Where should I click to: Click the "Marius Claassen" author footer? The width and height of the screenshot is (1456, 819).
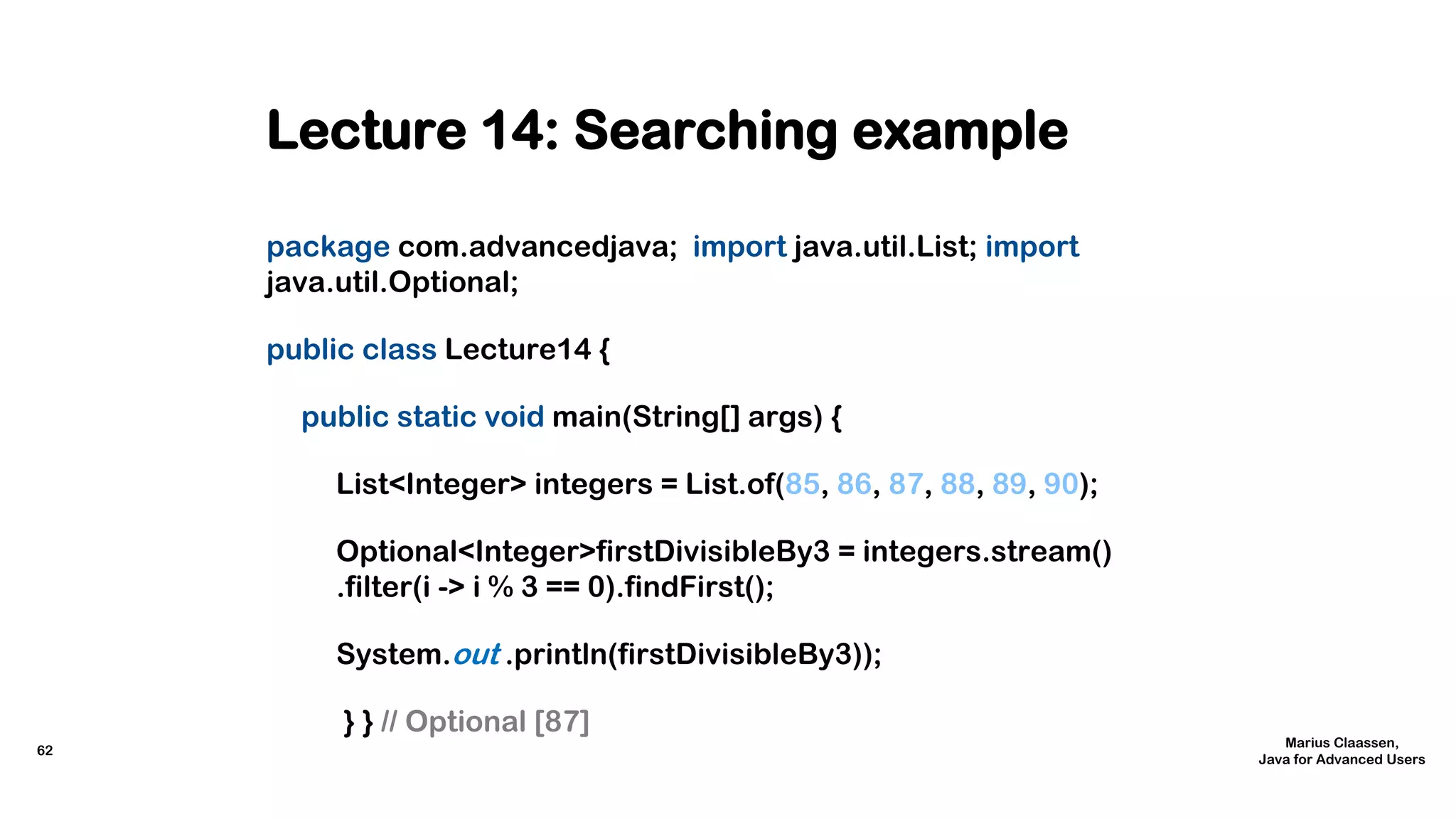tap(1342, 743)
